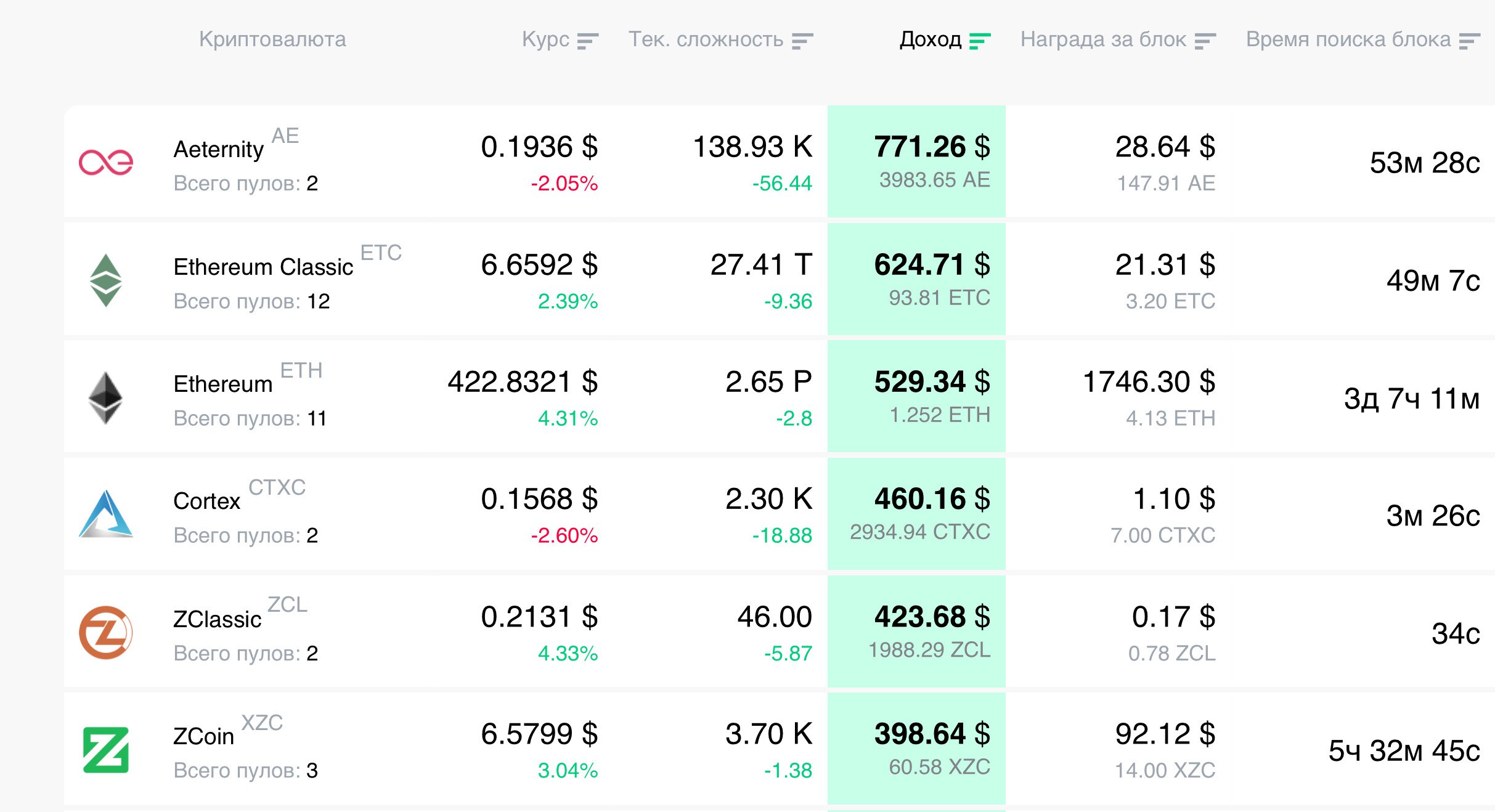This screenshot has width=1495, height=812.
Task: Click 'Всего пулов: 3' pool count
Action: tap(246, 770)
